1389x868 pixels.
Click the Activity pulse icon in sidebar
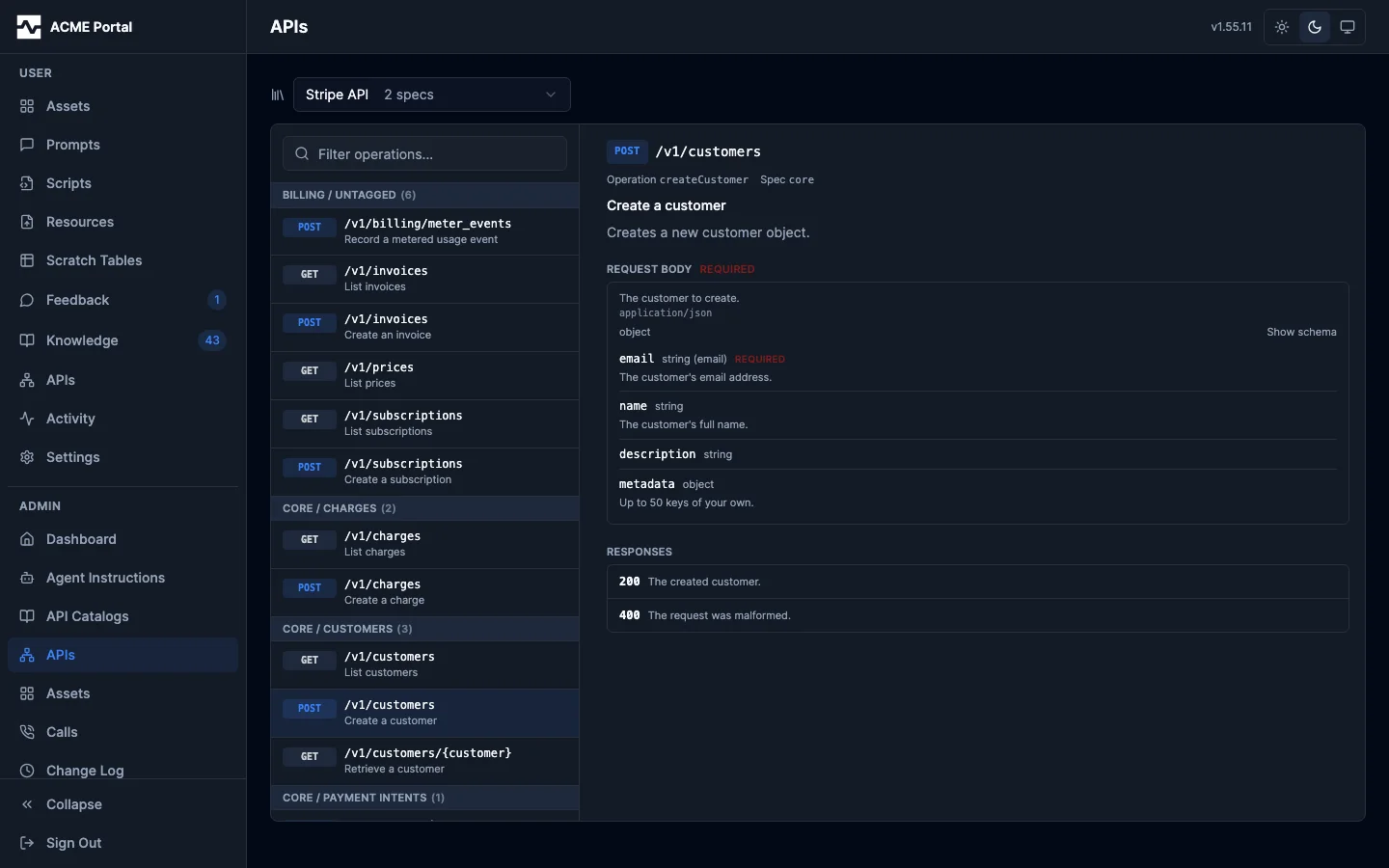coord(27,419)
